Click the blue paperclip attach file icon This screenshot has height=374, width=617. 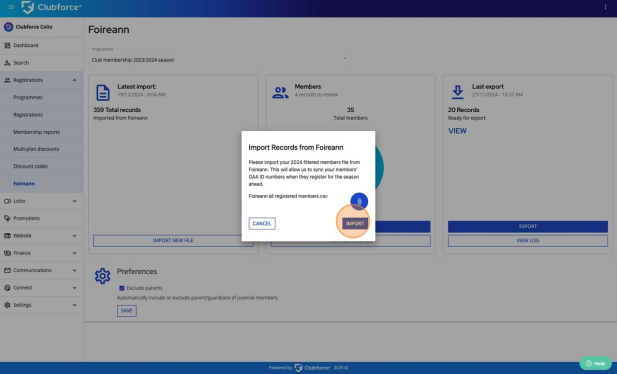(359, 201)
